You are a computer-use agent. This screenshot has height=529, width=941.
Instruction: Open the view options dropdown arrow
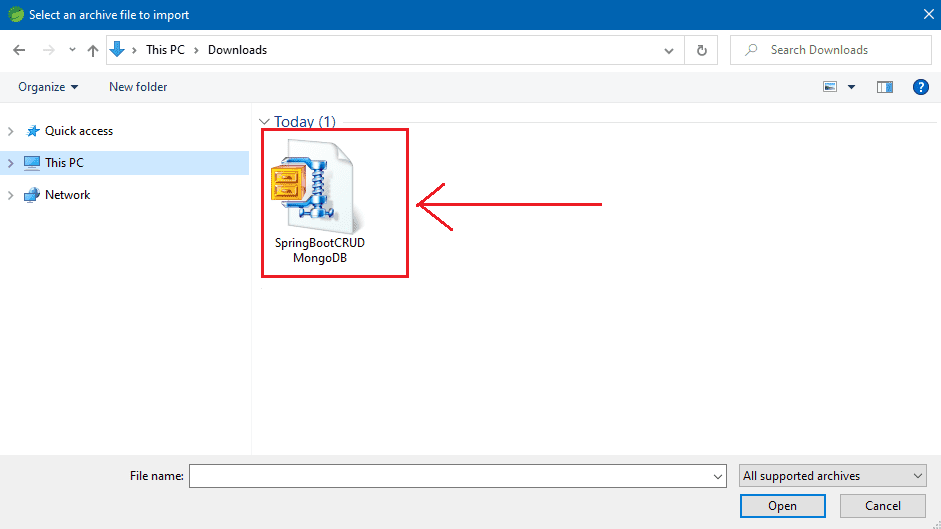click(x=851, y=87)
